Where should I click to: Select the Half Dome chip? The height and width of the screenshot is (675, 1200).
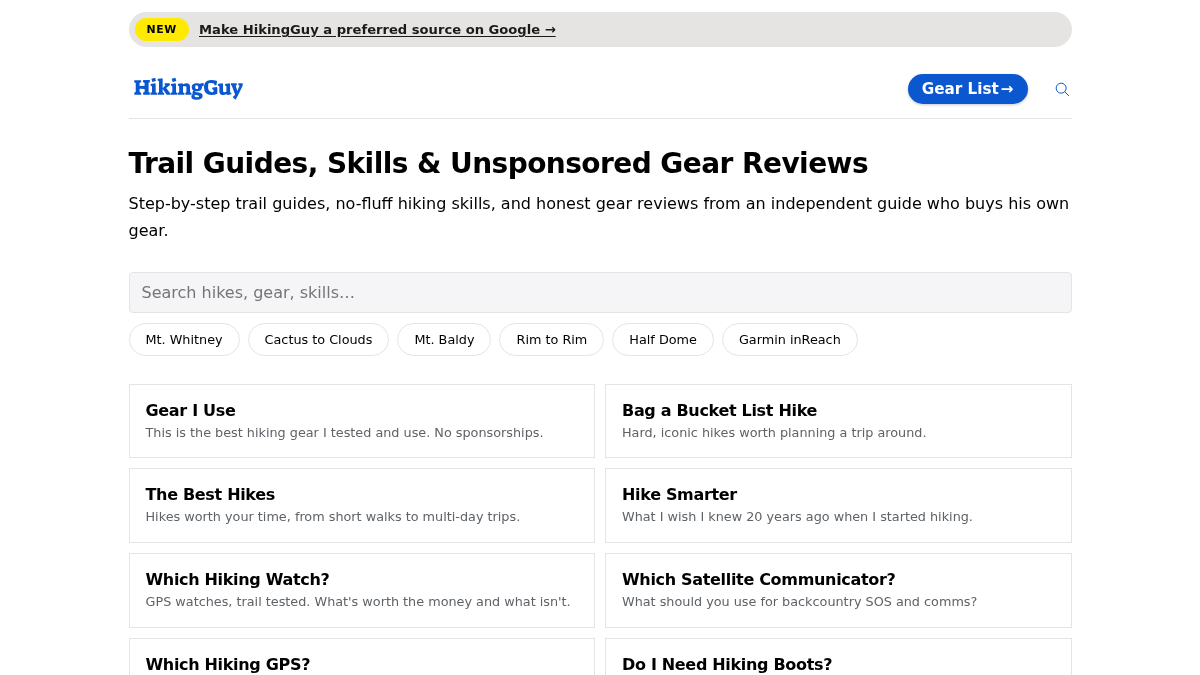[x=663, y=339]
